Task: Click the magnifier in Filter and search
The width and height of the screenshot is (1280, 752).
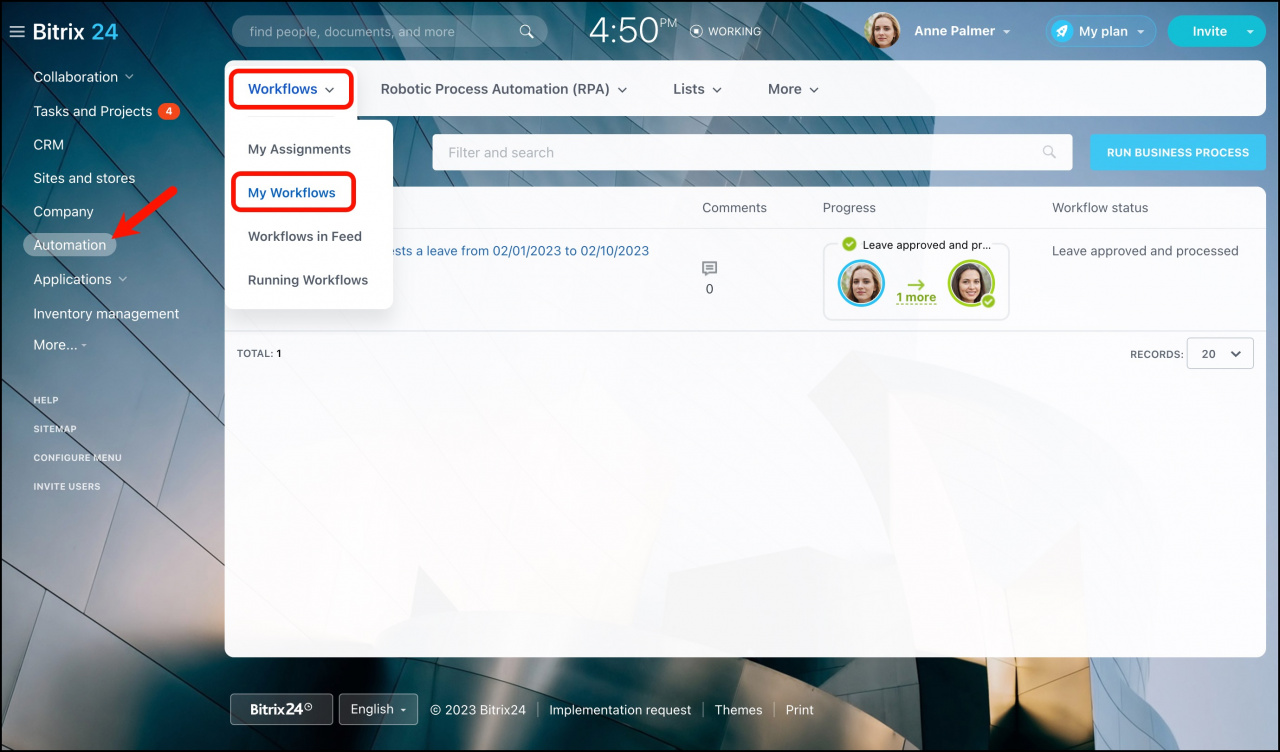Action: point(1049,152)
